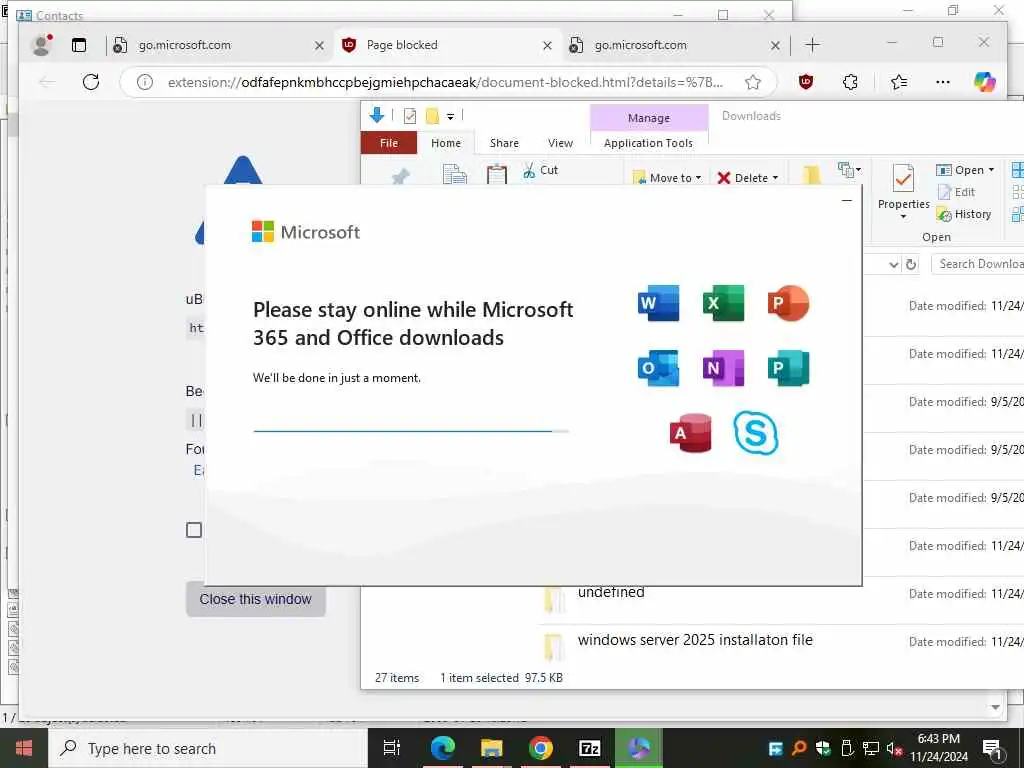Open Copilot icon in Edge toolbar
The height and width of the screenshot is (768, 1024).
coord(985,82)
